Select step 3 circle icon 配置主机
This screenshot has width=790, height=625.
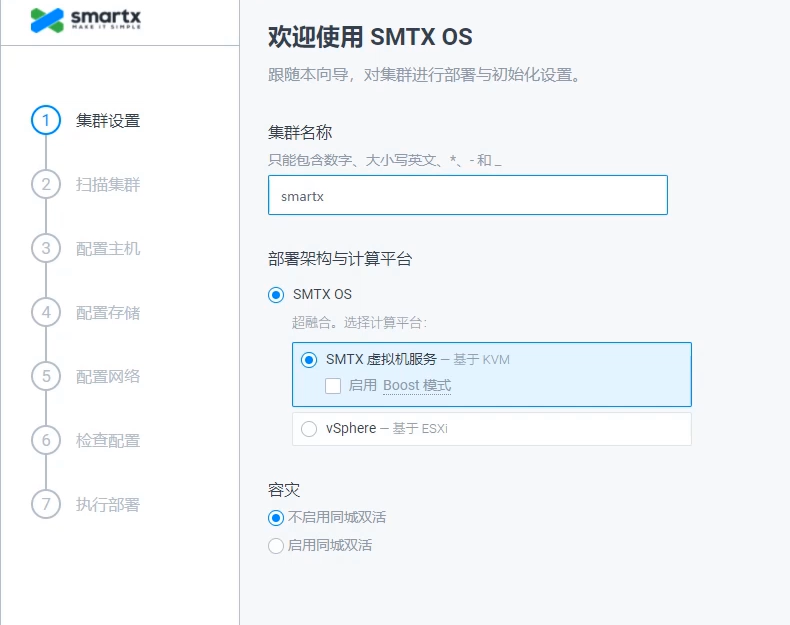click(46, 248)
